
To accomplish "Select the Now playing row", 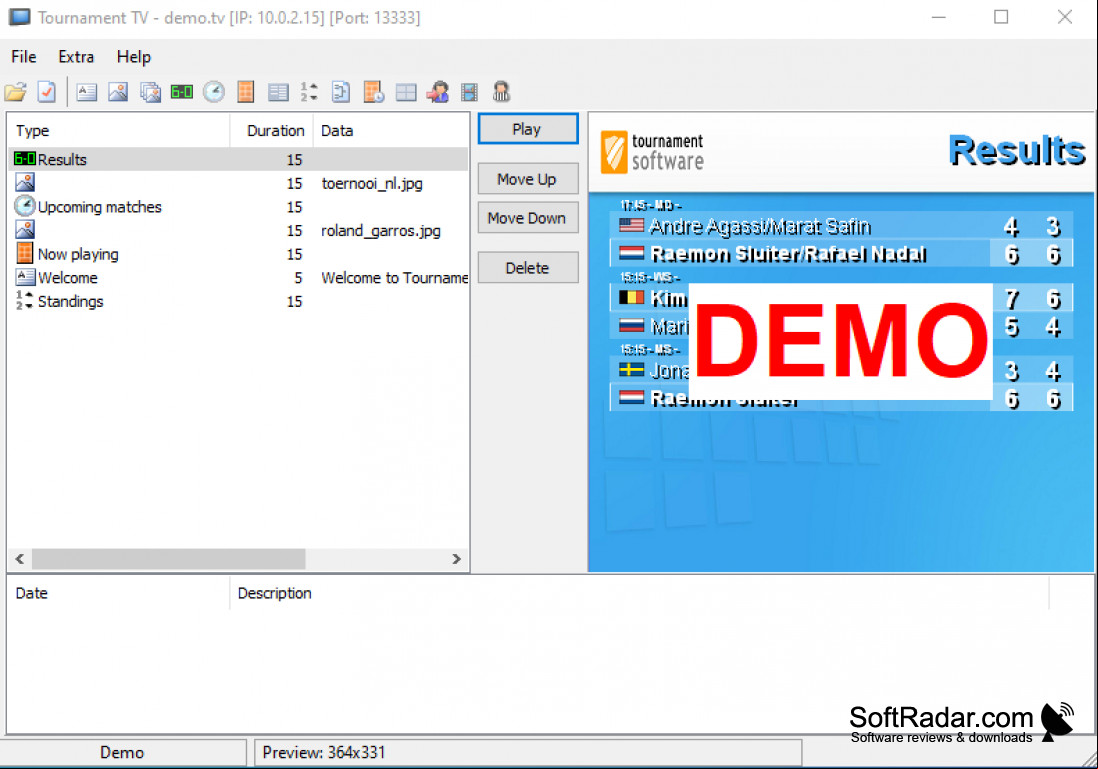I will pos(238,254).
